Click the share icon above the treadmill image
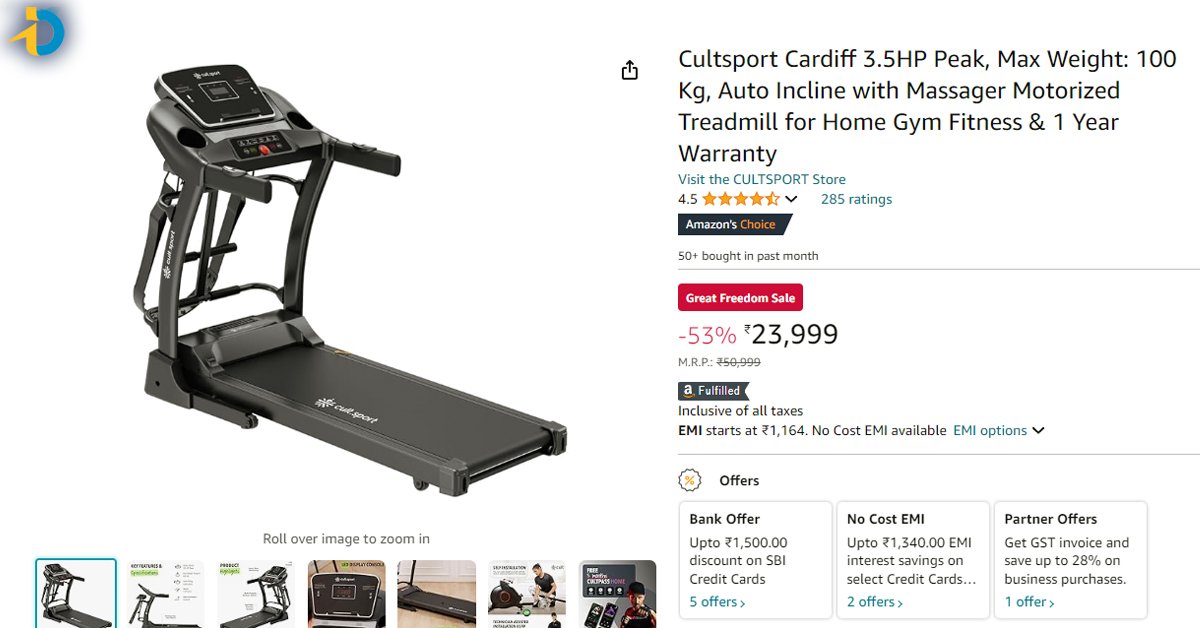 click(x=629, y=70)
